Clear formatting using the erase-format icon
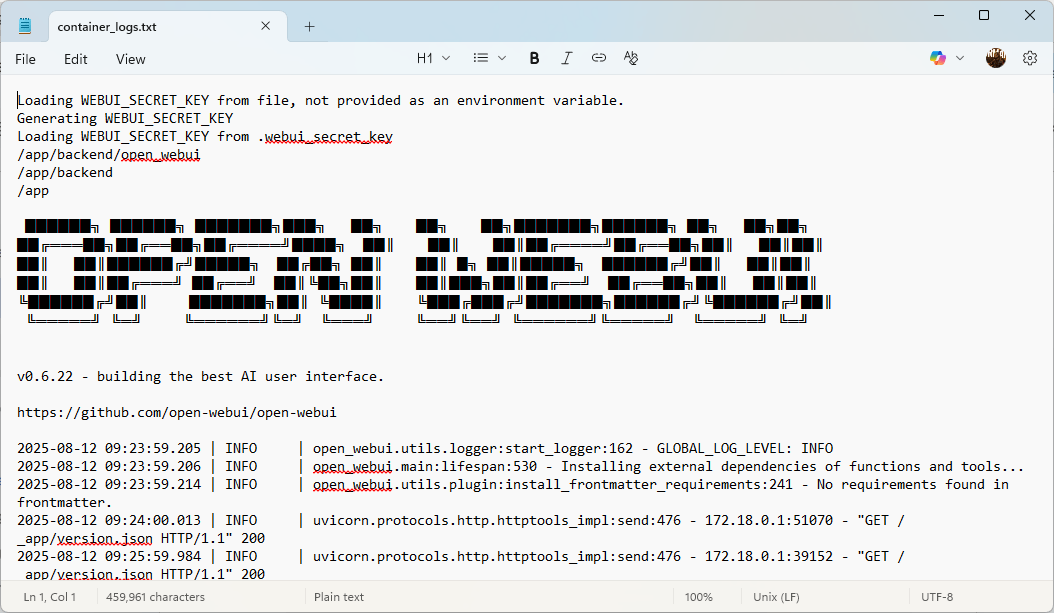Screen dimensions: 1054x613 (x=630, y=58)
